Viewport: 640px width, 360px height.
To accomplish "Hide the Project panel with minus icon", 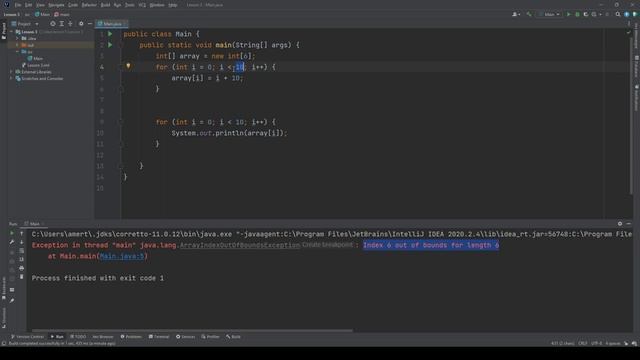I will pos(90,24).
